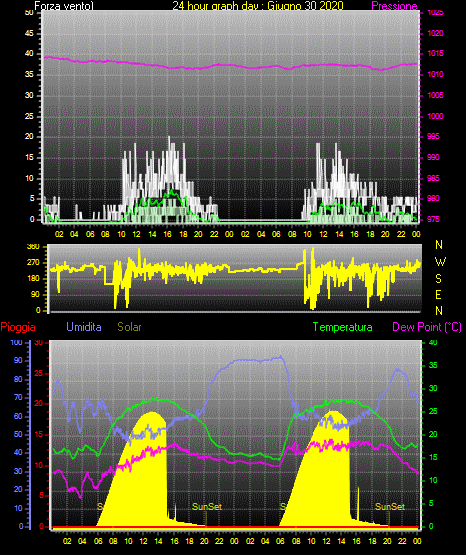Click blue humidity axis value 80
The height and width of the screenshot is (555, 466).
(18, 379)
